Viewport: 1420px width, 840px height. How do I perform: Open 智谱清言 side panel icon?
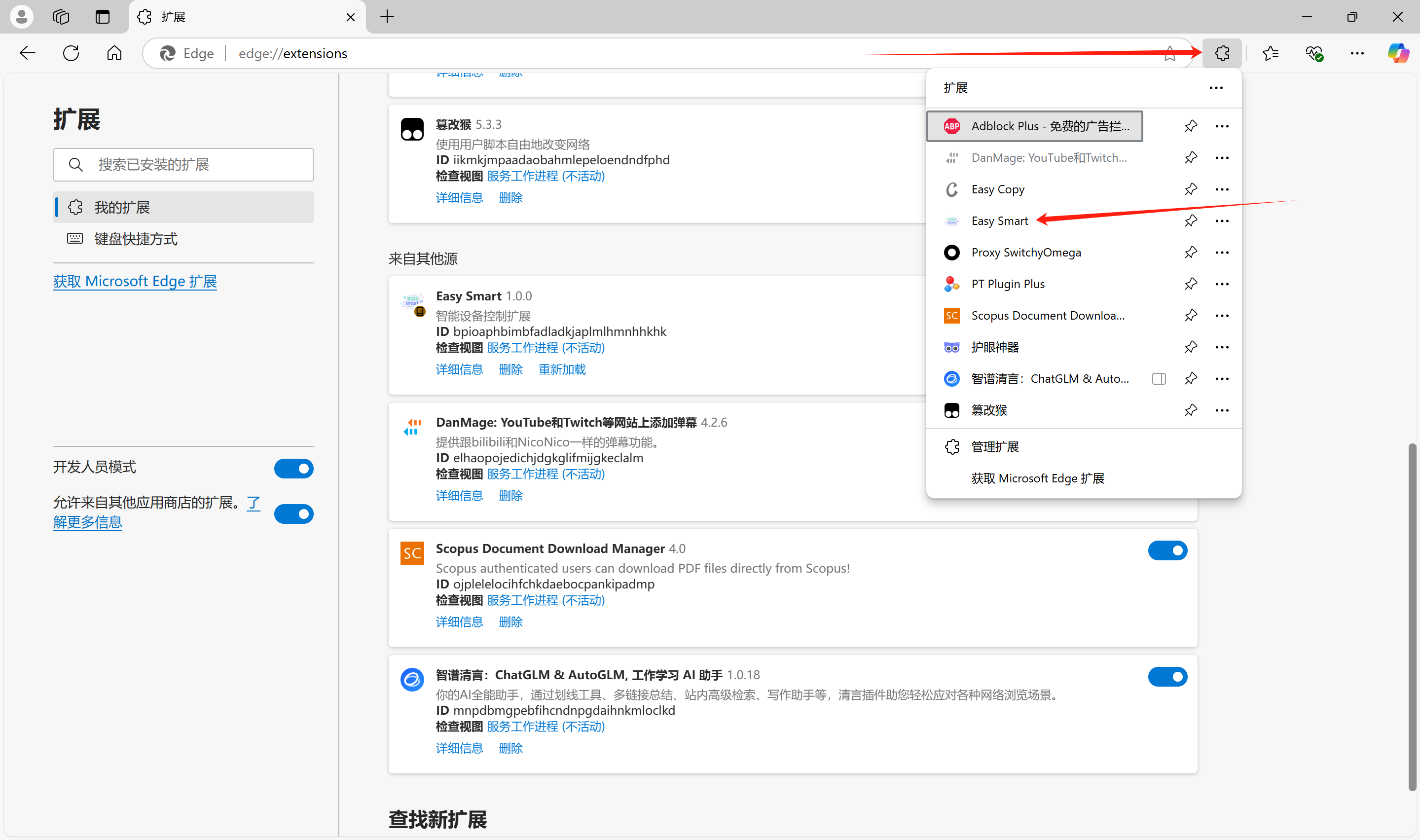click(1159, 378)
